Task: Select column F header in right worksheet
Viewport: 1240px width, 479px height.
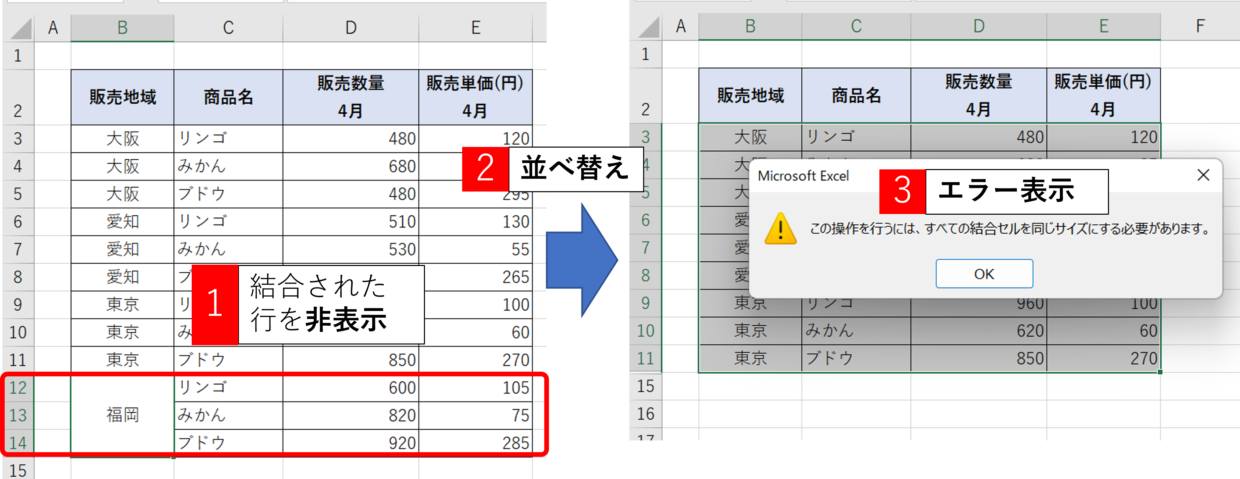Action: pos(1199,26)
